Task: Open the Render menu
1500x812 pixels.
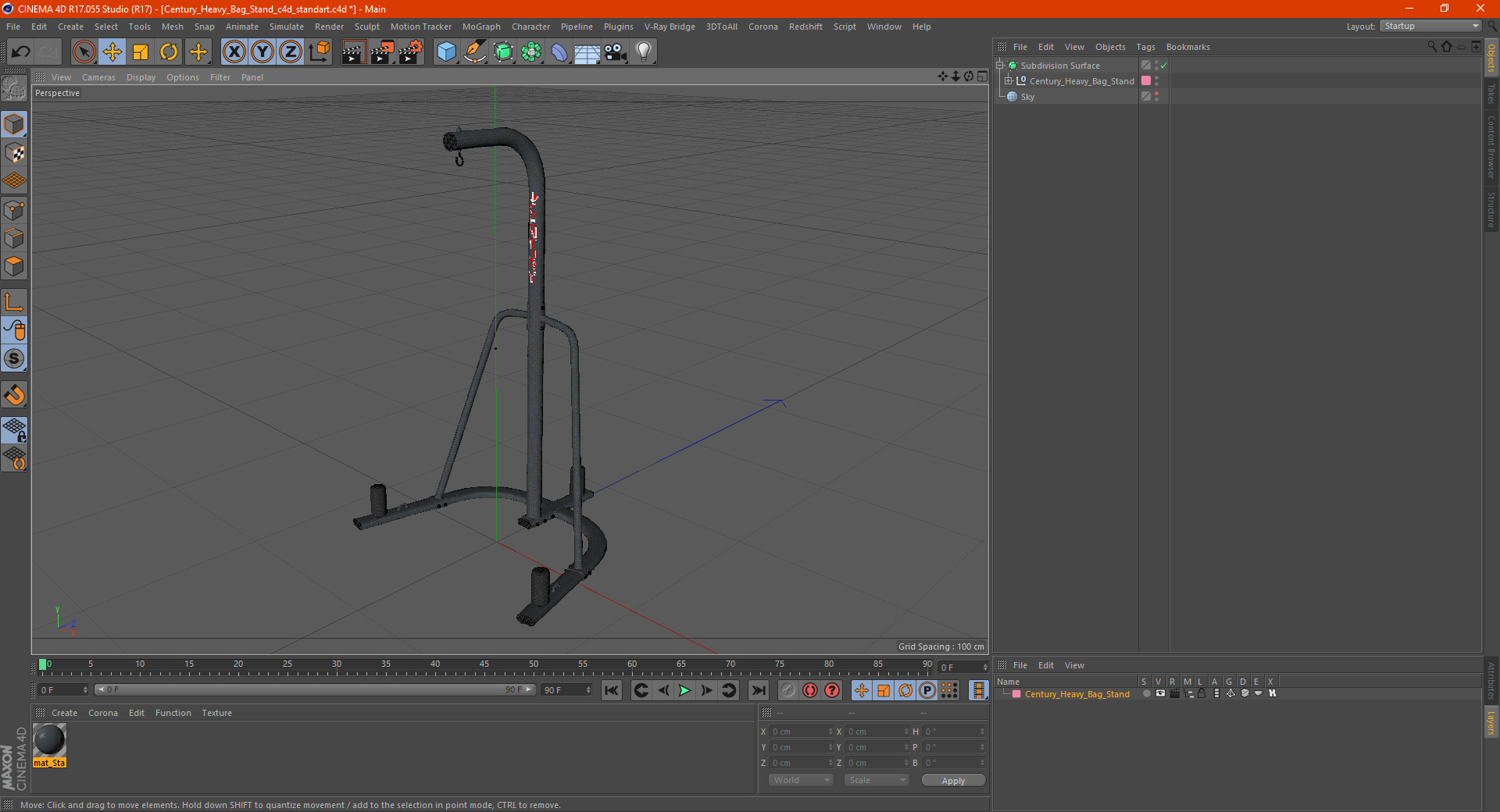Action: click(x=329, y=27)
